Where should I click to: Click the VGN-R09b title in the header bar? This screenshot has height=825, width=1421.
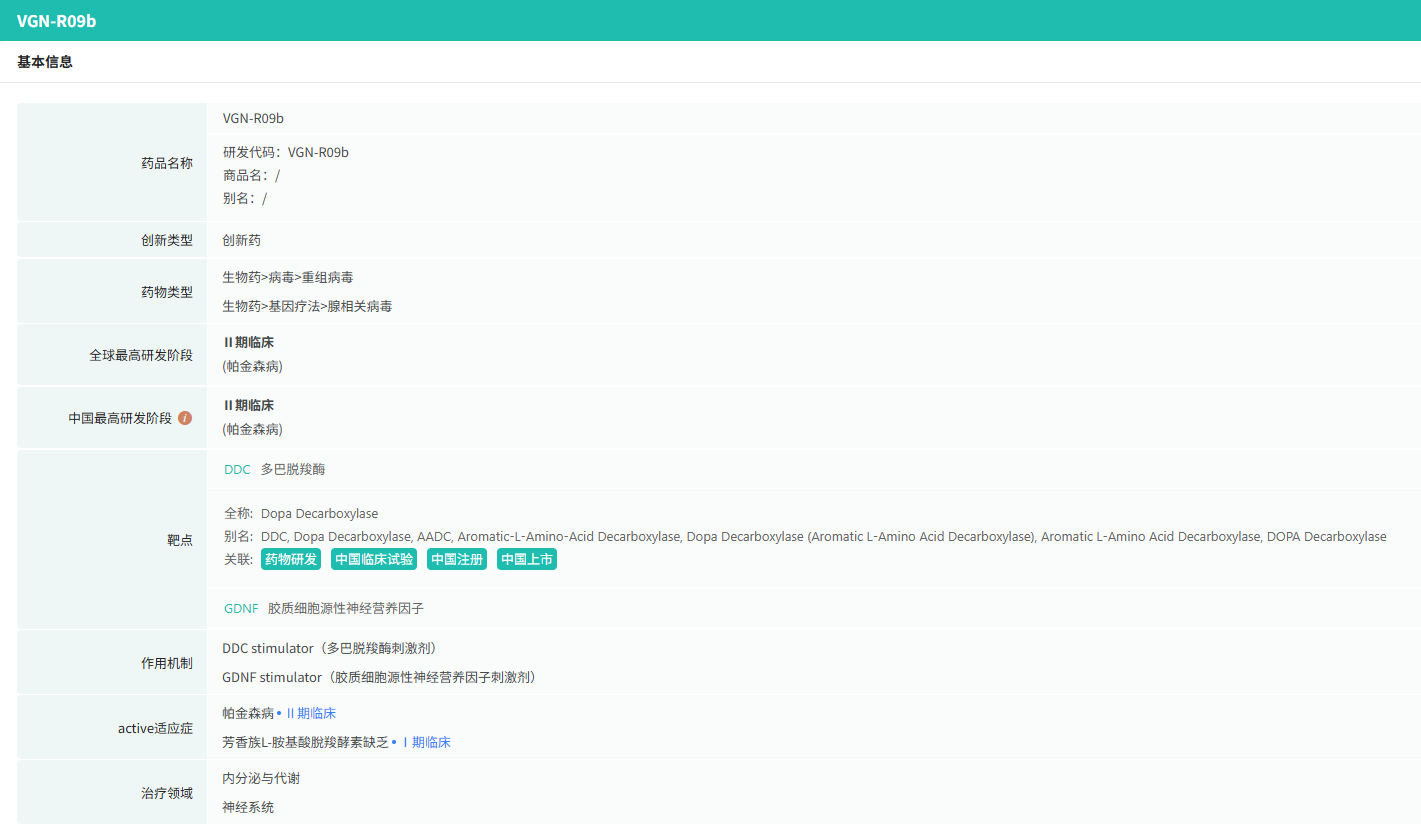coord(56,21)
